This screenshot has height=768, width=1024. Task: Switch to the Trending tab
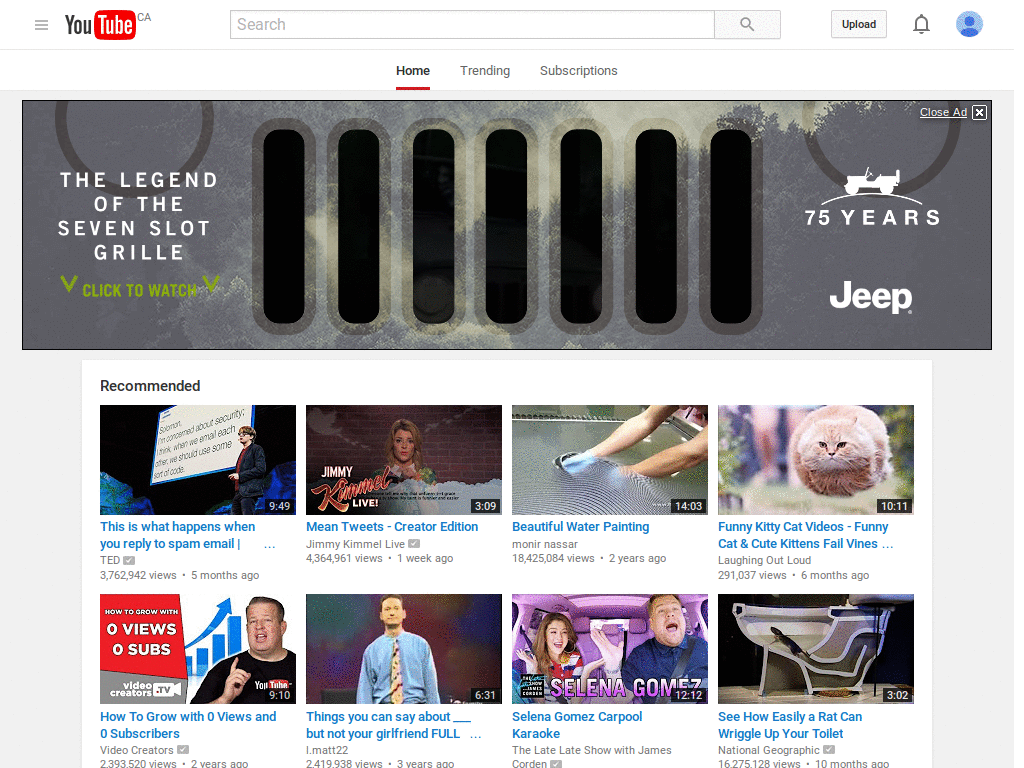coord(485,71)
